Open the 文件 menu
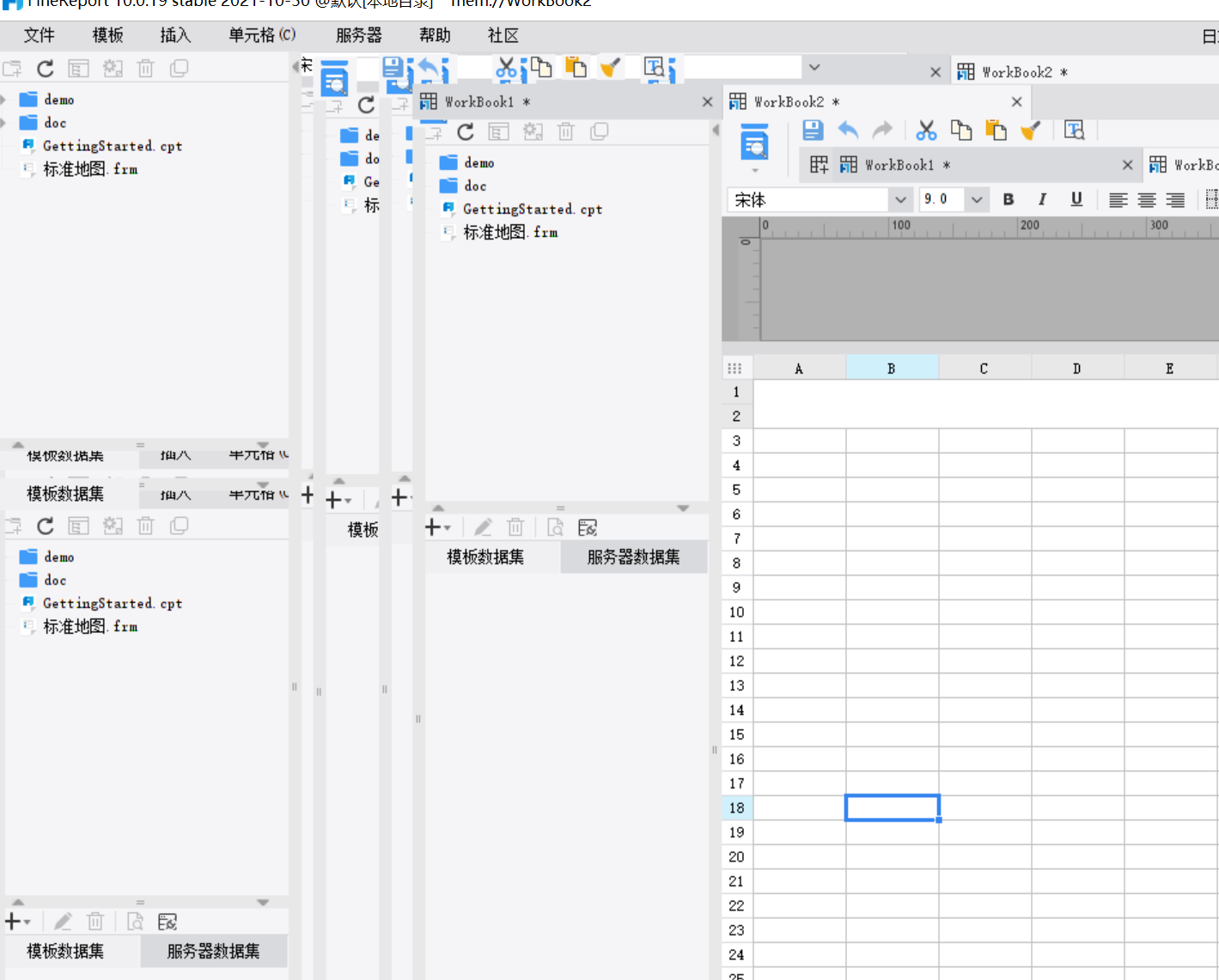The image size is (1219, 980). click(40, 35)
